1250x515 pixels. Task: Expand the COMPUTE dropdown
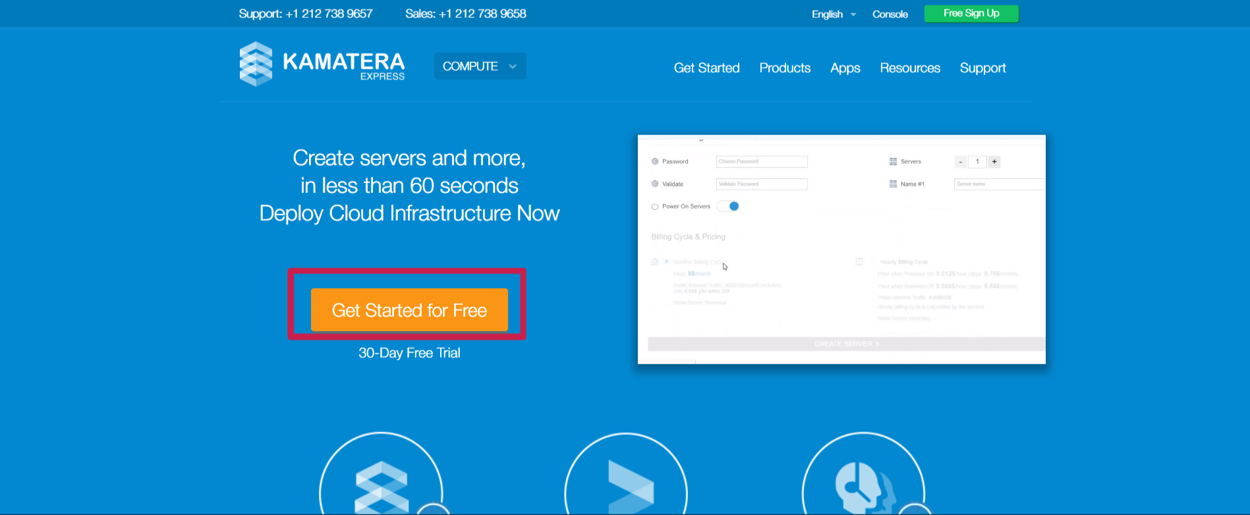(x=480, y=66)
